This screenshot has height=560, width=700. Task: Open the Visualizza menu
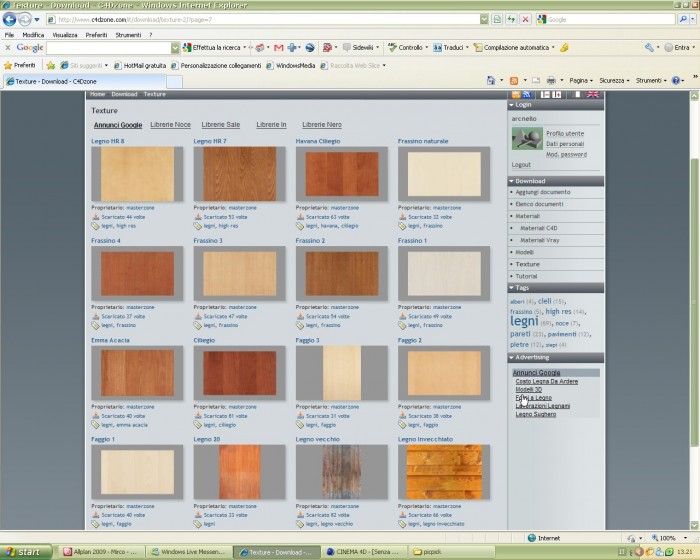pos(65,35)
